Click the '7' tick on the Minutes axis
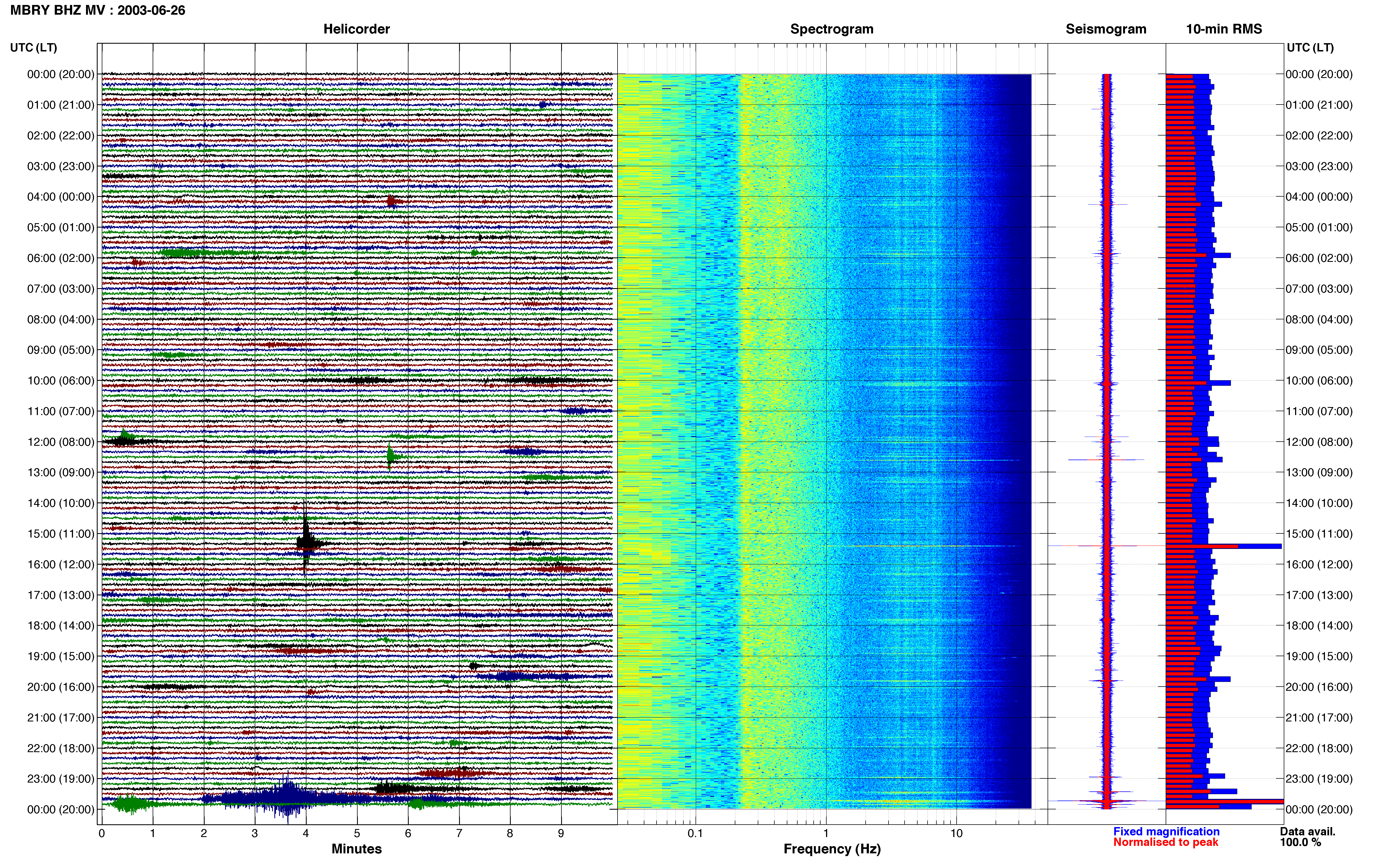 click(x=459, y=833)
